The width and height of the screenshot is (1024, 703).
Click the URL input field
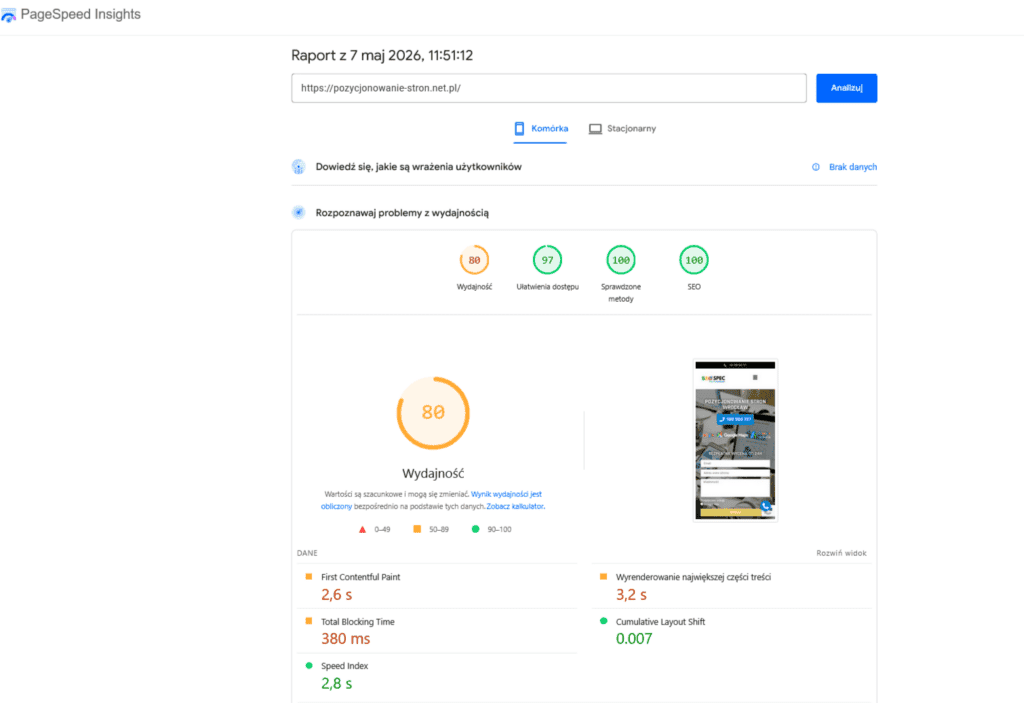point(549,88)
